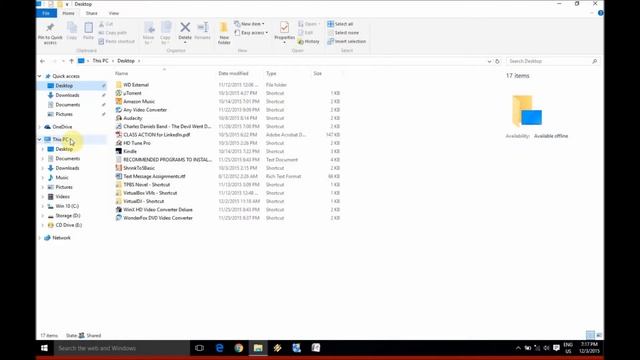The image size is (640, 360).
Task: Select the WD External folder
Action: pos(136,85)
